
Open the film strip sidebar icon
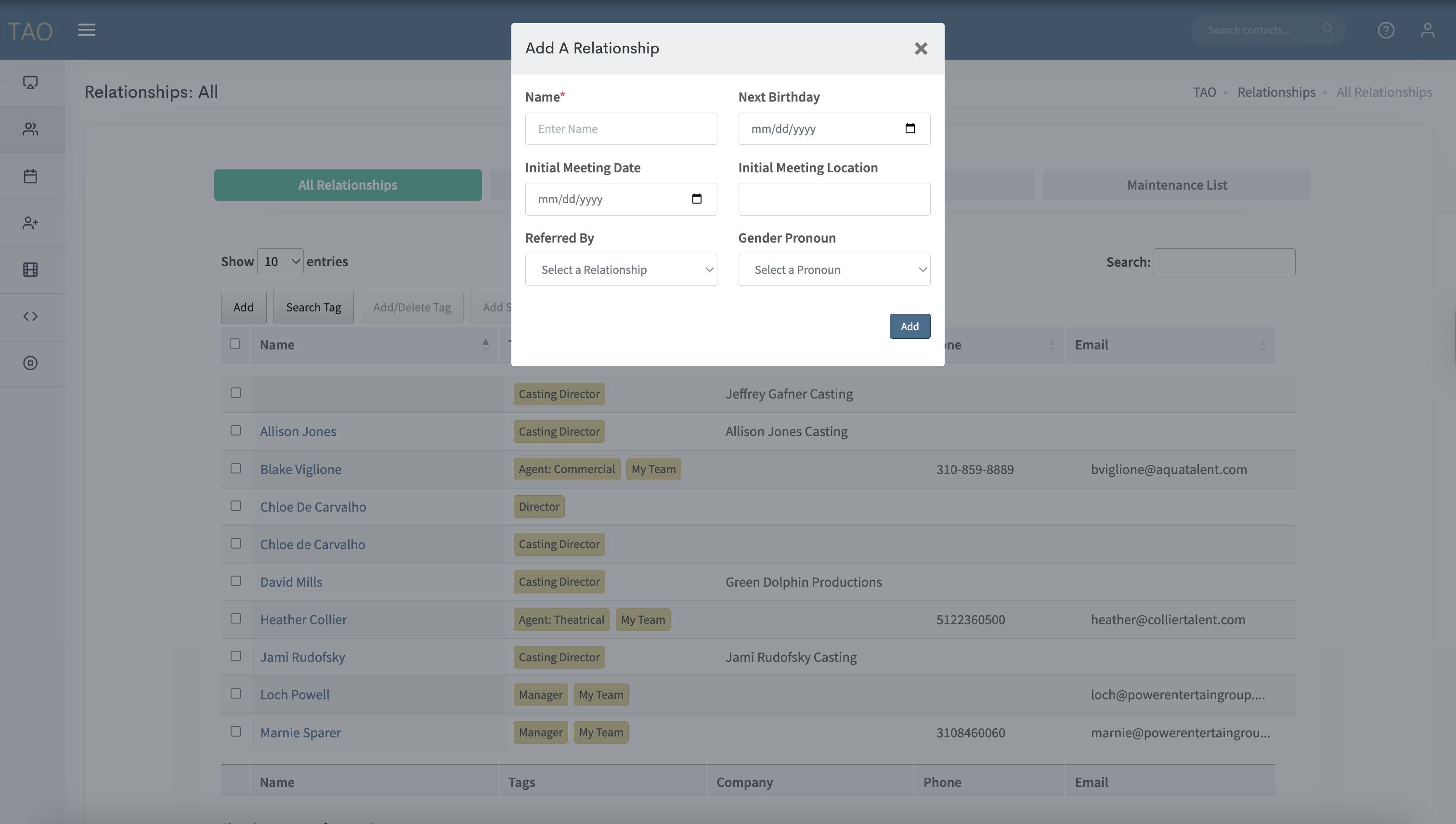click(x=30, y=270)
